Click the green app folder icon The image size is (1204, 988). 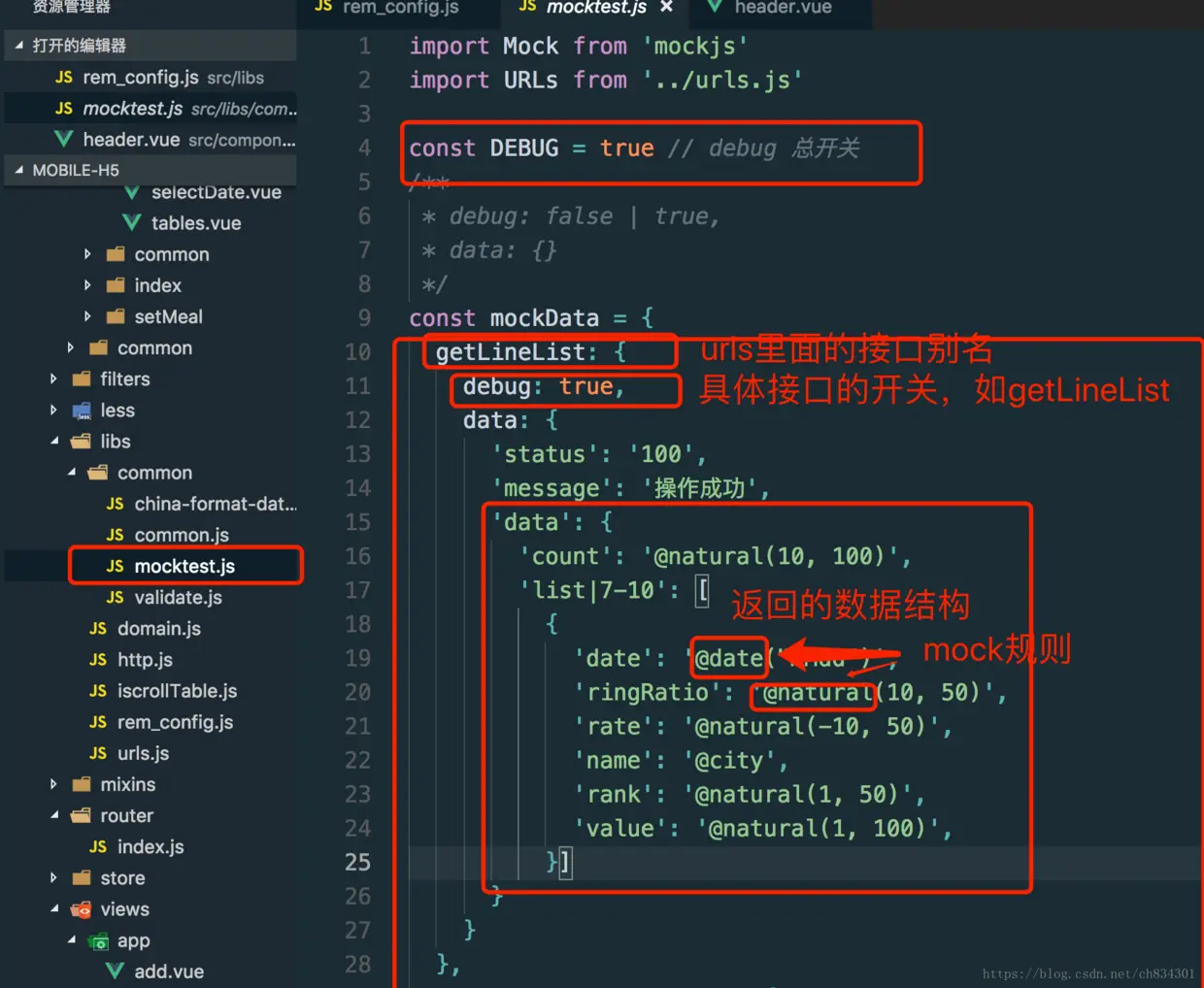98,940
